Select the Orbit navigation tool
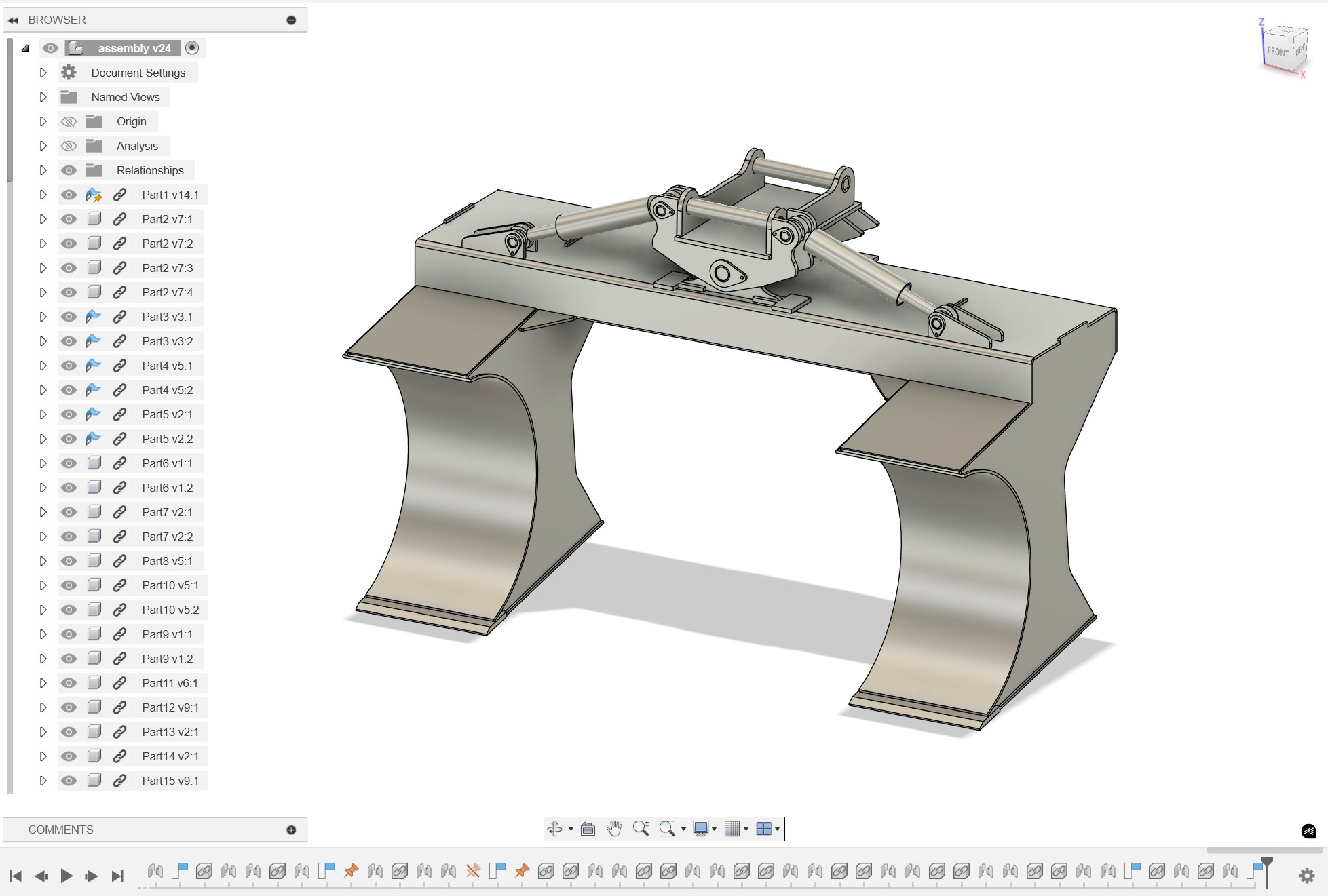The width and height of the screenshot is (1328, 896). [554, 828]
